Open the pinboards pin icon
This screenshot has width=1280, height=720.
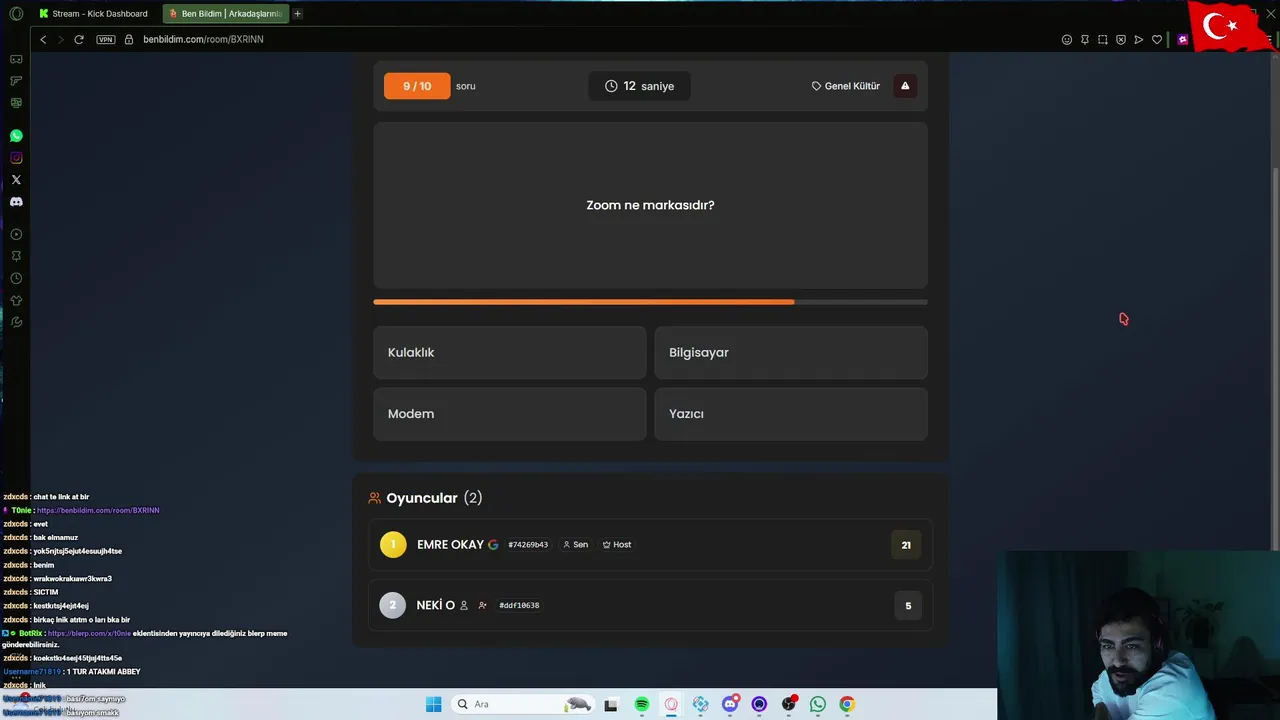pos(1085,39)
